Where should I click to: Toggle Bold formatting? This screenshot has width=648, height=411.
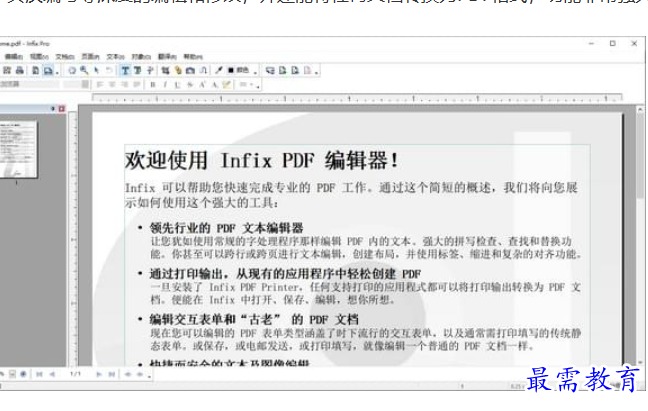[x=152, y=85]
